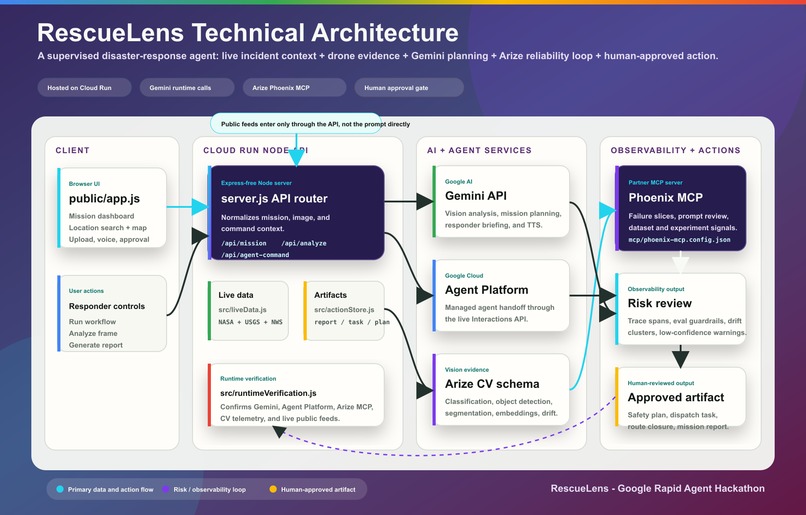This screenshot has height=515, width=806.
Task: Open the Responder controls card title
Action: [107, 306]
